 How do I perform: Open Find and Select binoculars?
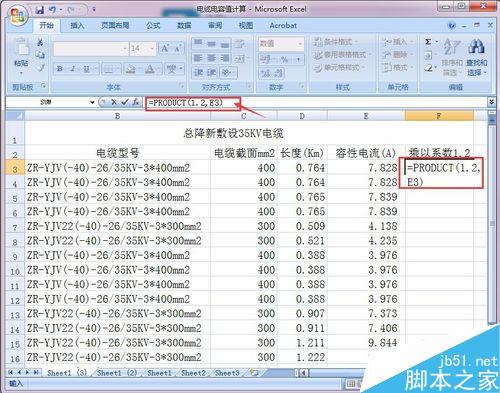tap(476, 57)
